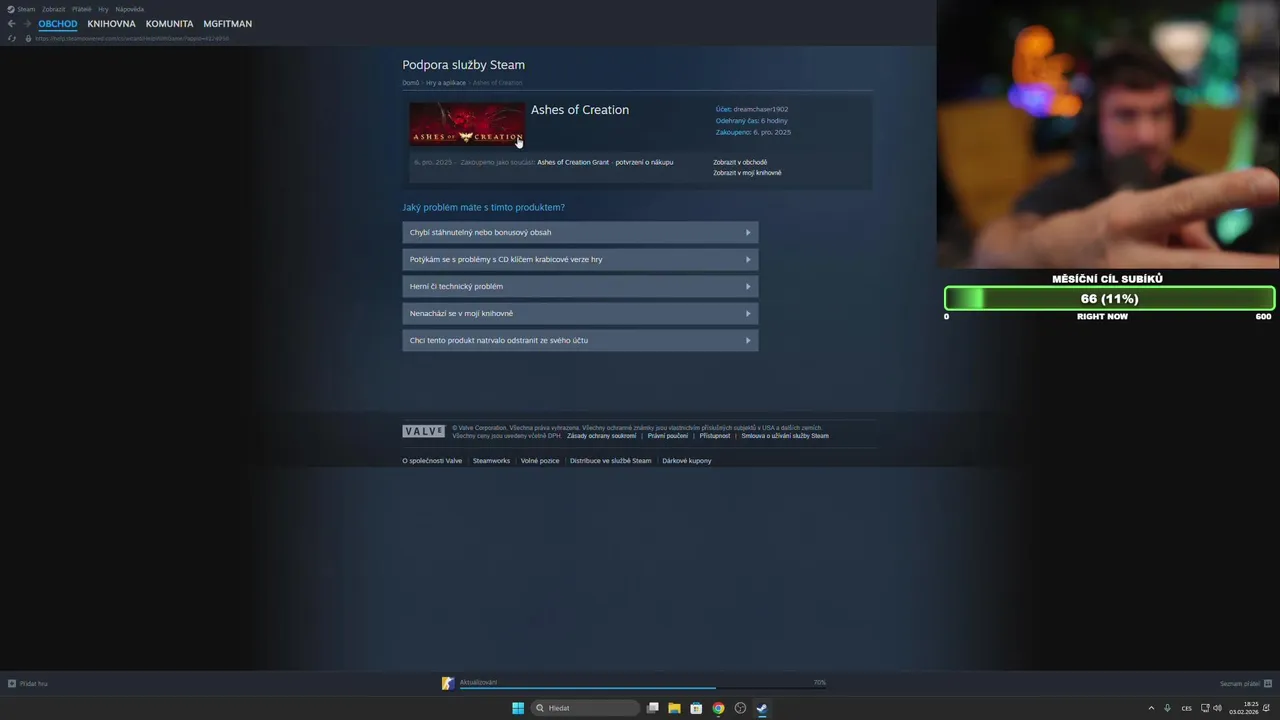Click the padlock icon beside the URL
1280x720 pixels.
tap(28, 38)
